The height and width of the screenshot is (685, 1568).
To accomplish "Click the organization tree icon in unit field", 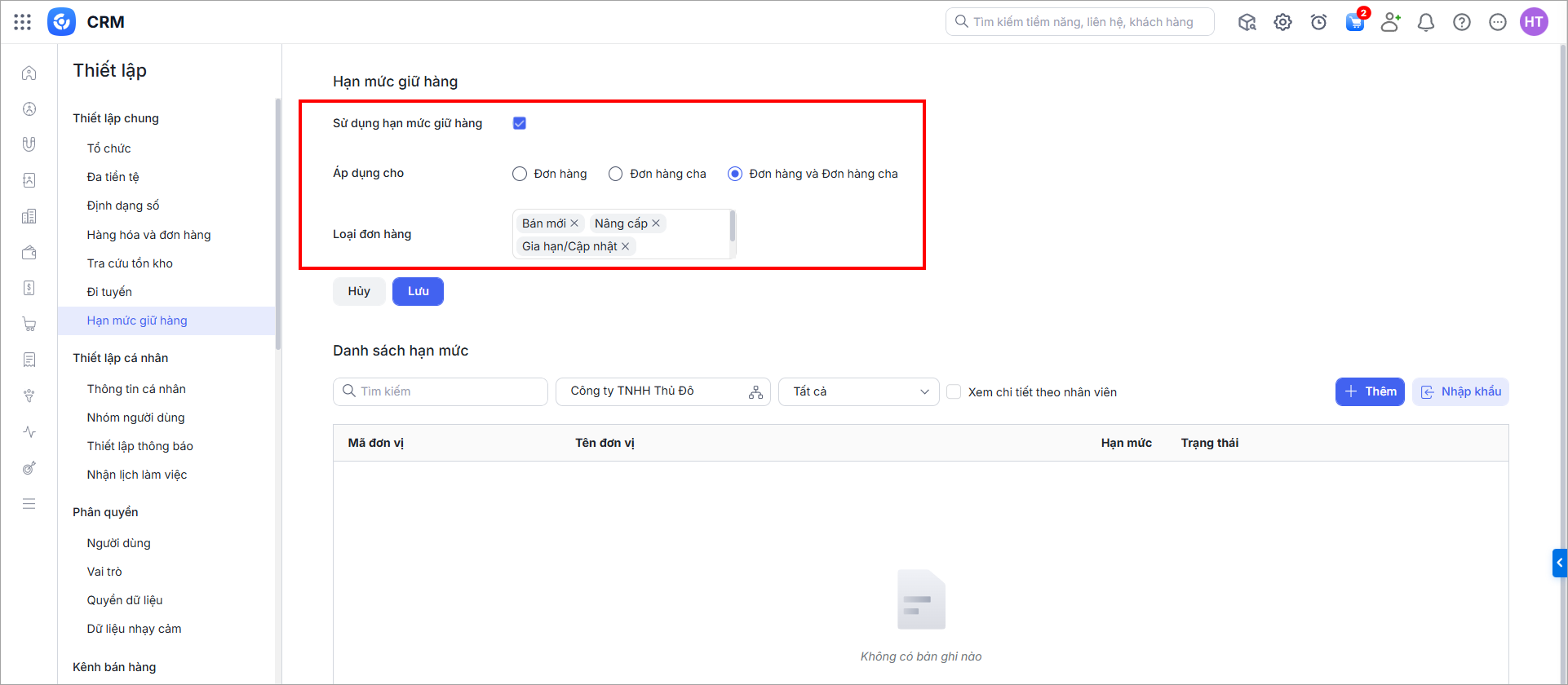I will 755,392.
